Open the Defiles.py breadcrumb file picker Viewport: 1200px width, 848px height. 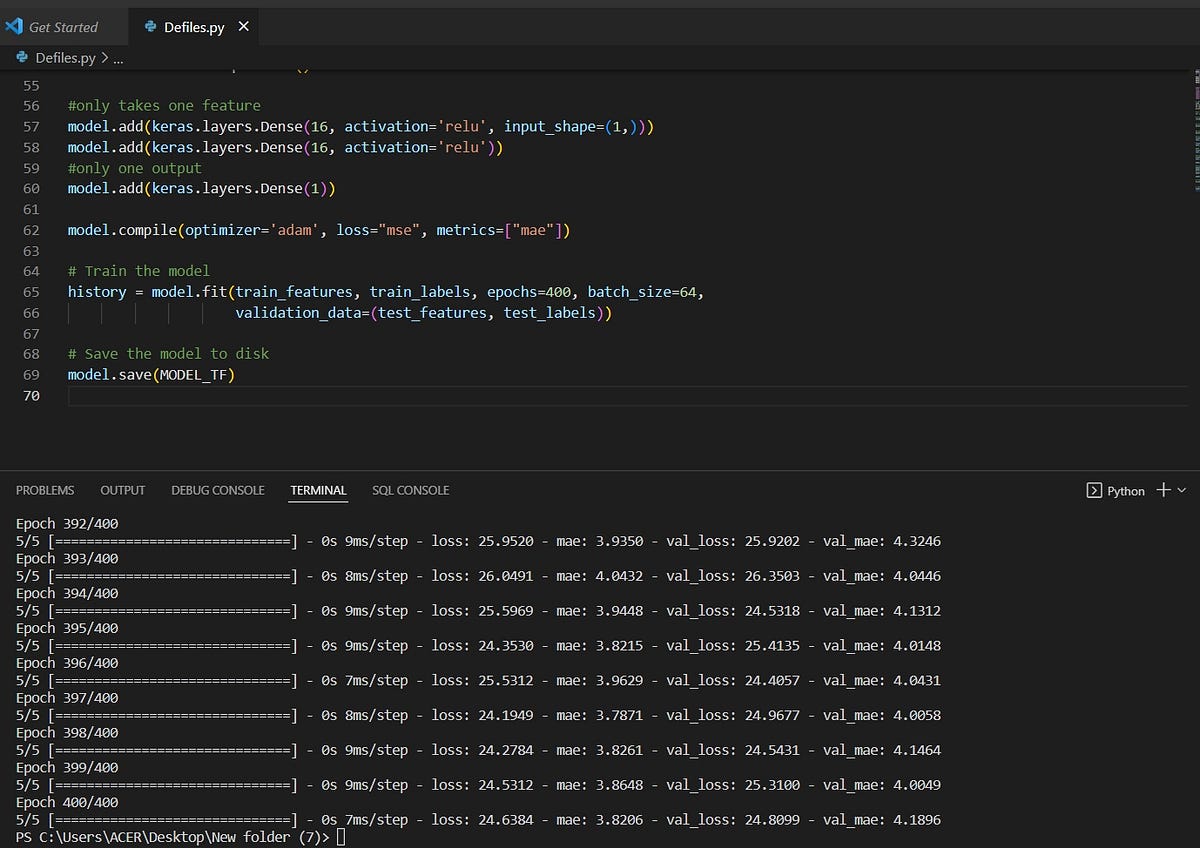(65, 58)
